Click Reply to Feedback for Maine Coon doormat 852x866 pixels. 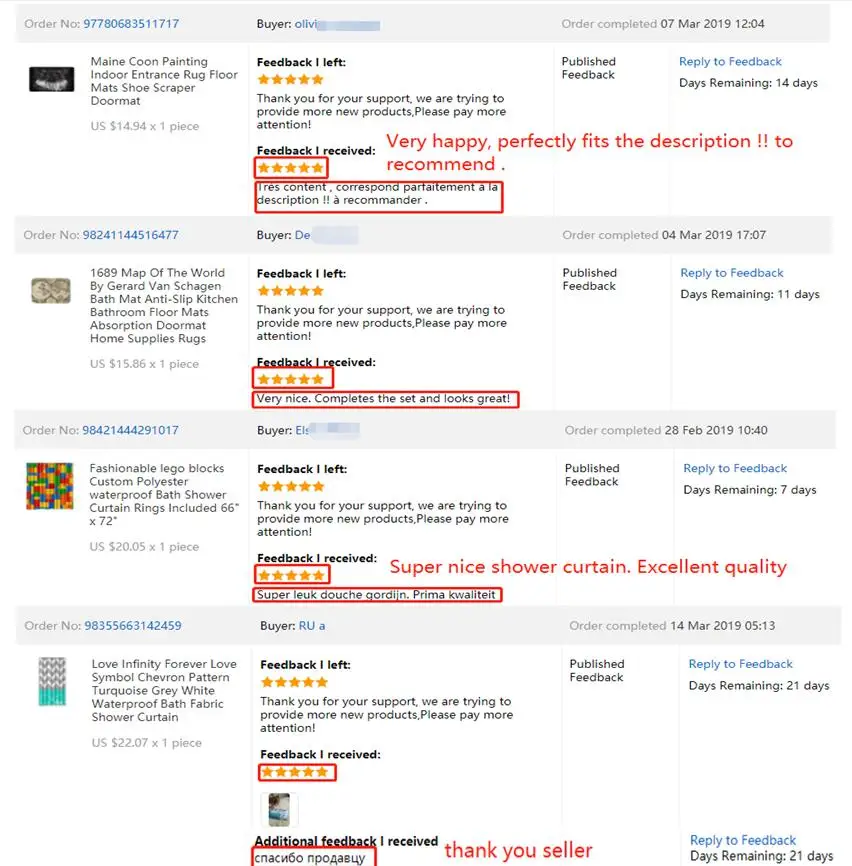pyautogui.click(x=730, y=61)
